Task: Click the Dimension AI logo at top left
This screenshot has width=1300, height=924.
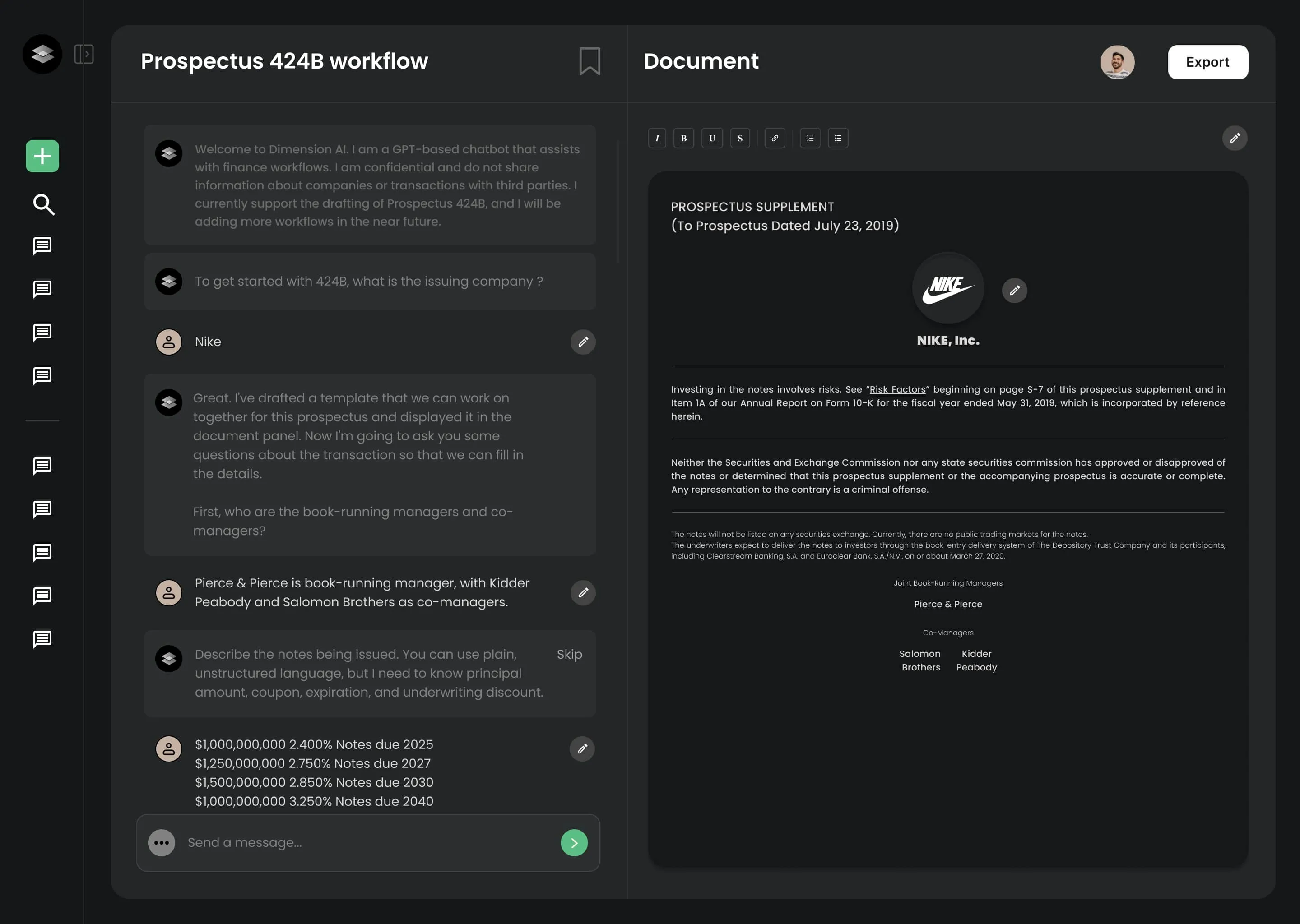Action: pyautogui.click(x=42, y=54)
